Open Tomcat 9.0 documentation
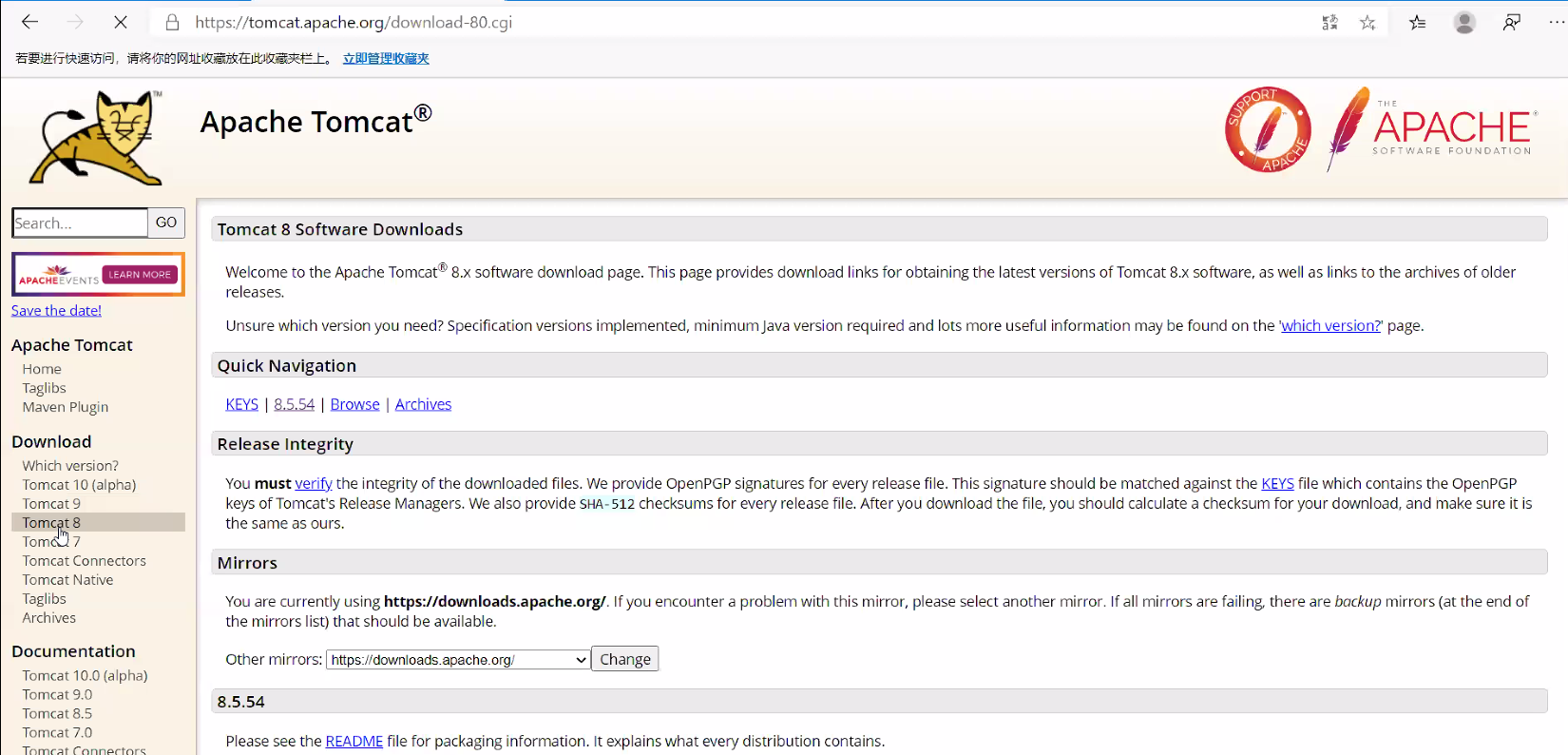1568x755 pixels. pos(57,695)
